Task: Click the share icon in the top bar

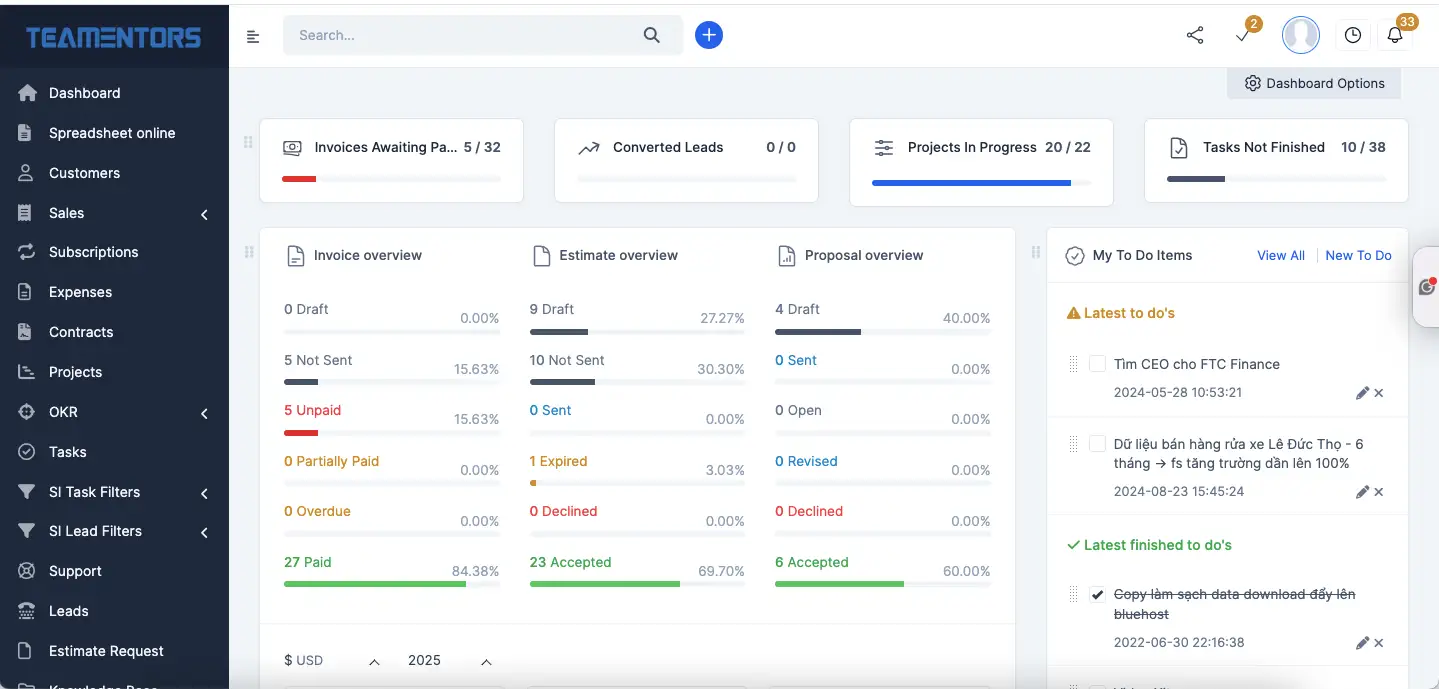Action: [1194, 34]
